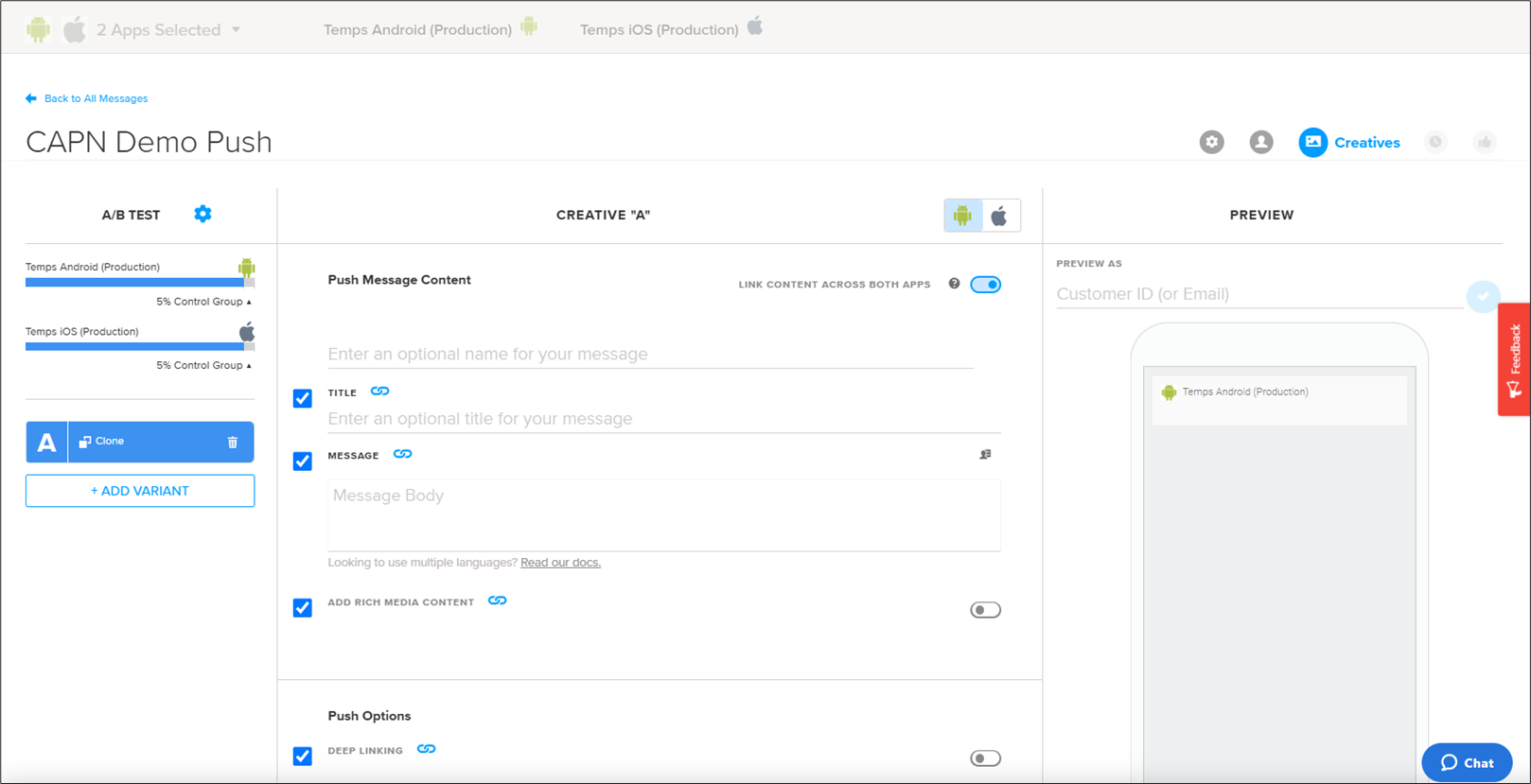Turn off Link Content Across Both Apps
This screenshot has width=1531, height=784.
(x=985, y=285)
